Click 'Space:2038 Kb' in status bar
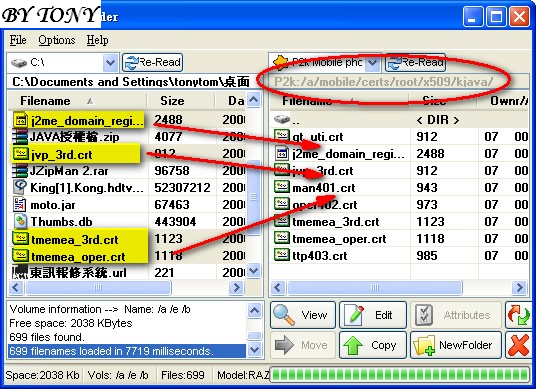The width and height of the screenshot is (536, 389). [42, 375]
